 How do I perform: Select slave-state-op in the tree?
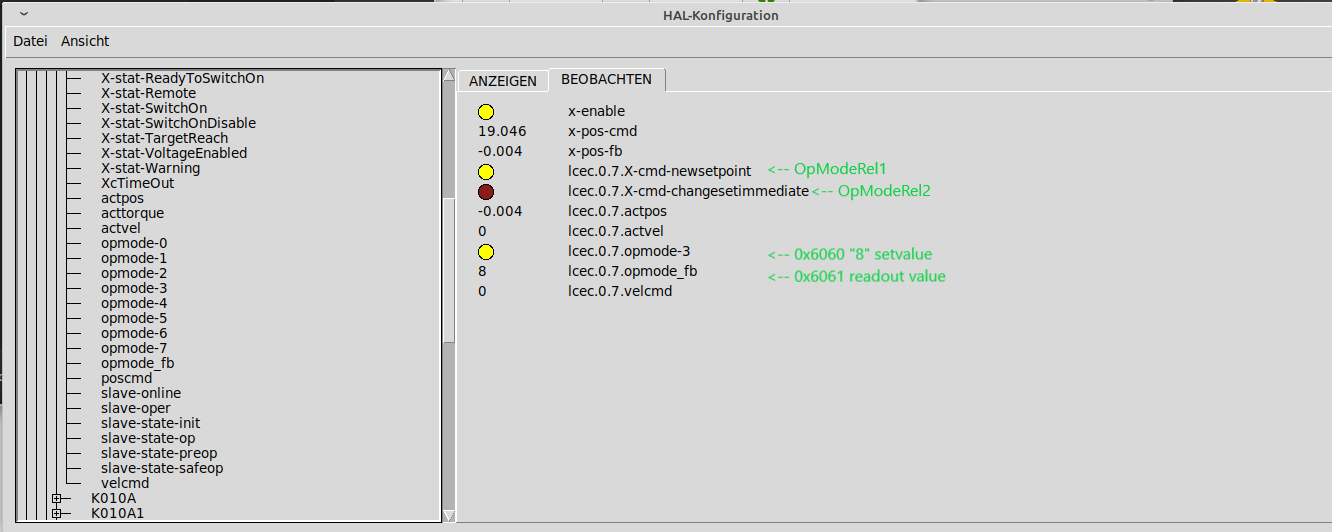148,438
